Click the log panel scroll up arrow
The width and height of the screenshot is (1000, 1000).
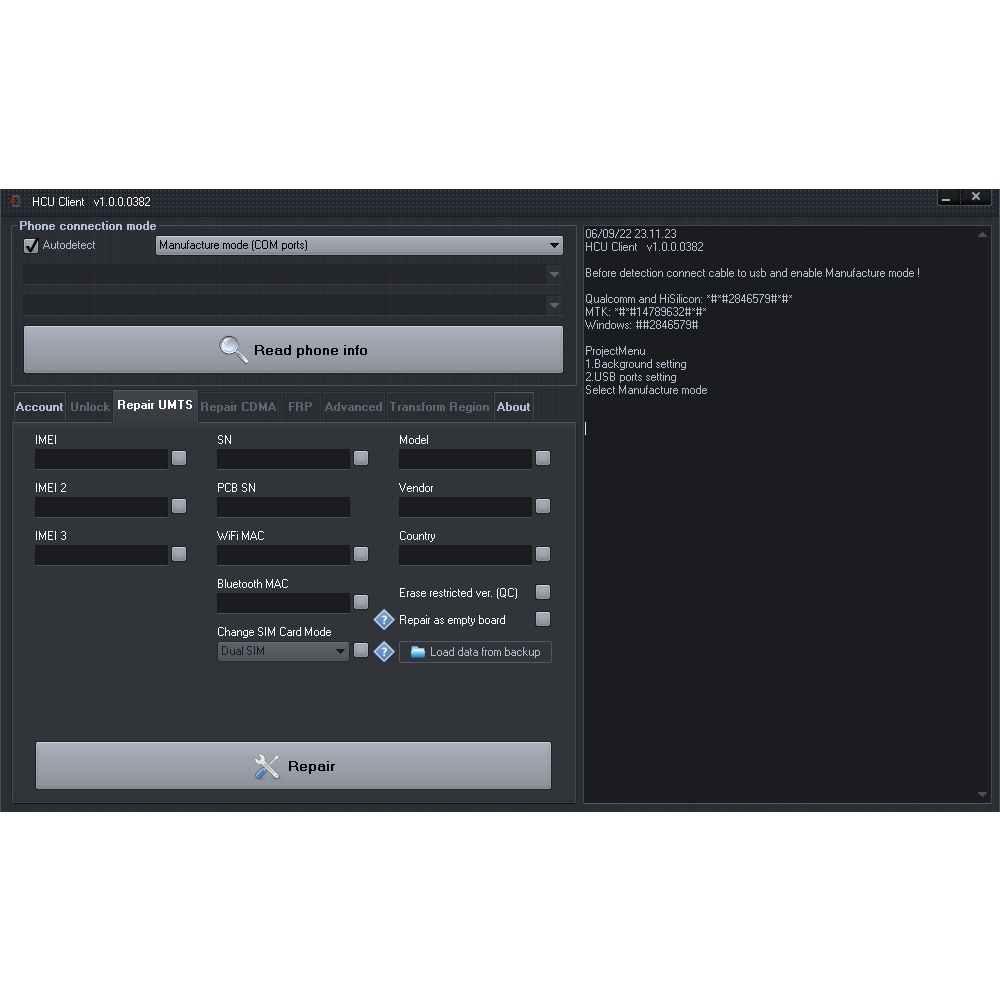click(982, 235)
